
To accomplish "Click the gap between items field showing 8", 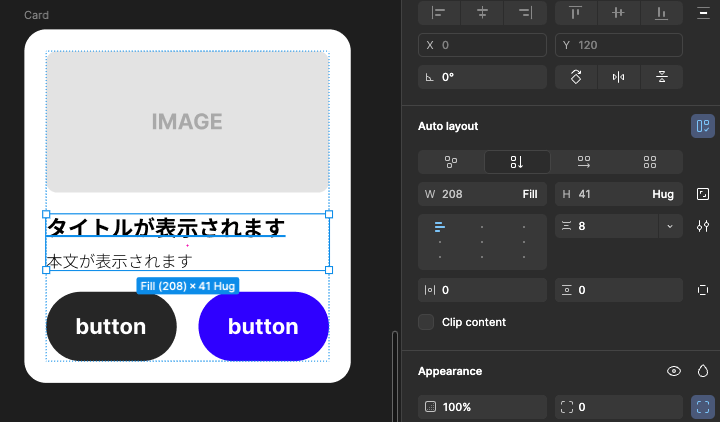I will [x=606, y=226].
